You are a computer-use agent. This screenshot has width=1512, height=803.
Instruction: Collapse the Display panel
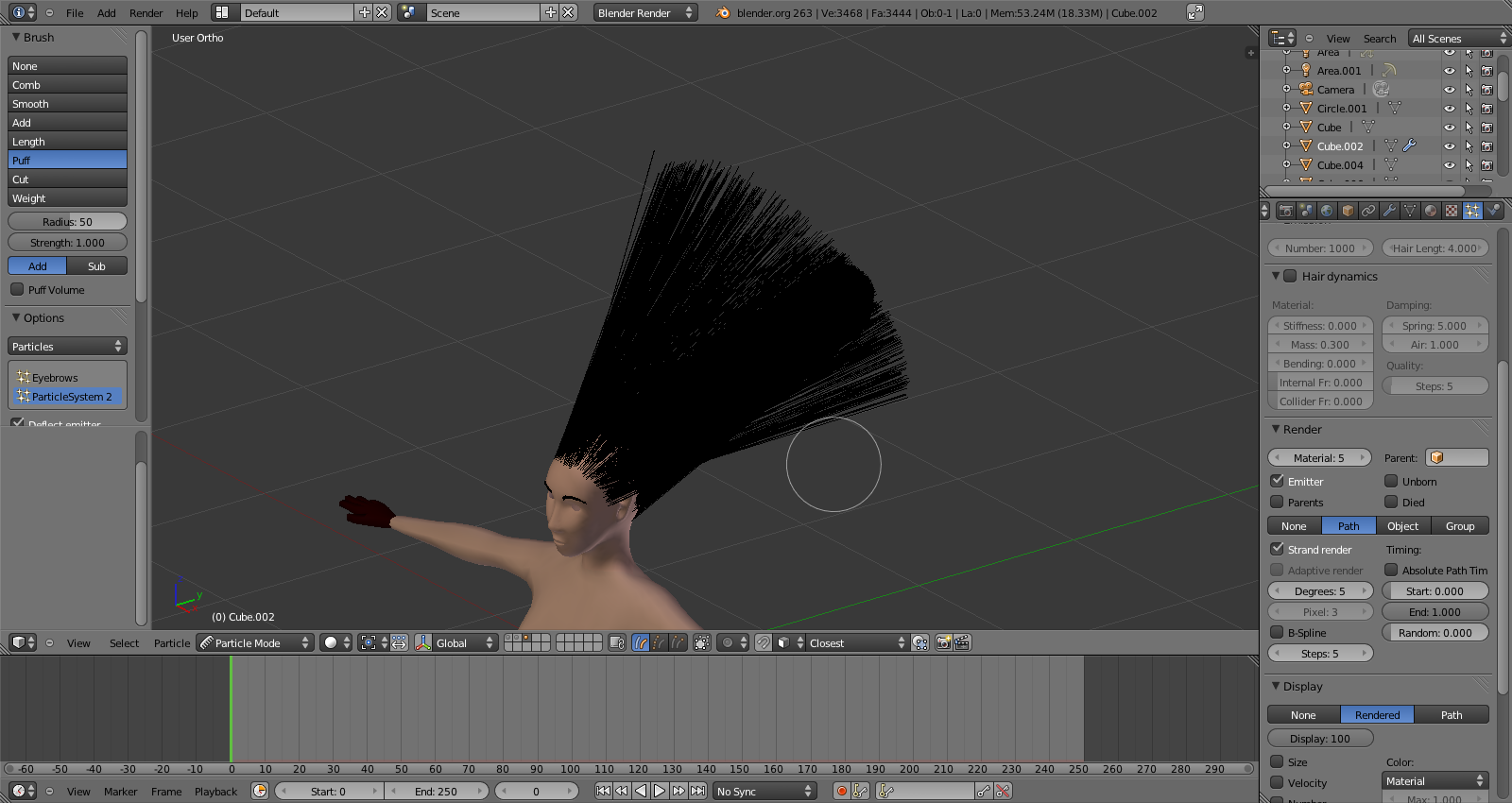click(1276, 686)
